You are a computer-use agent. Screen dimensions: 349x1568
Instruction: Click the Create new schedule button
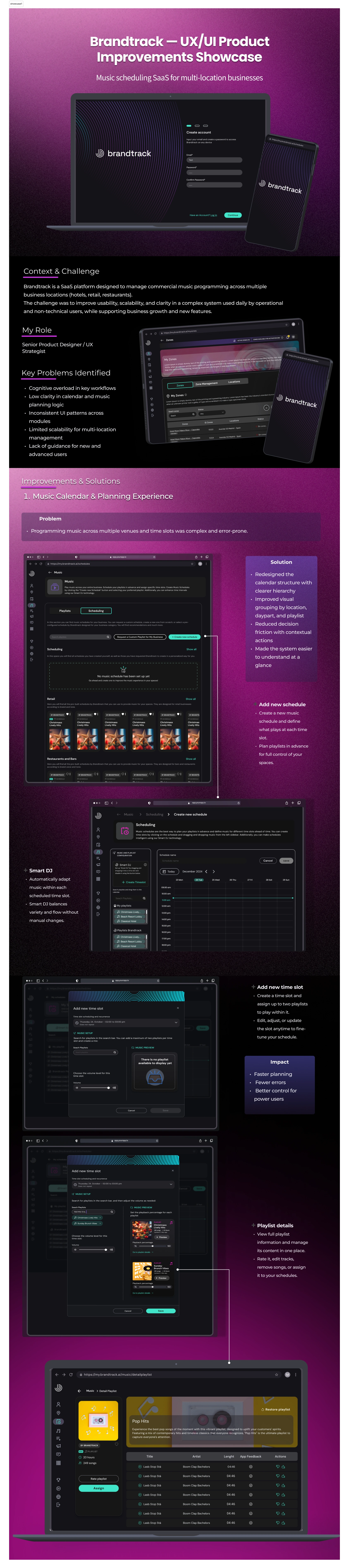click(185, 637)
